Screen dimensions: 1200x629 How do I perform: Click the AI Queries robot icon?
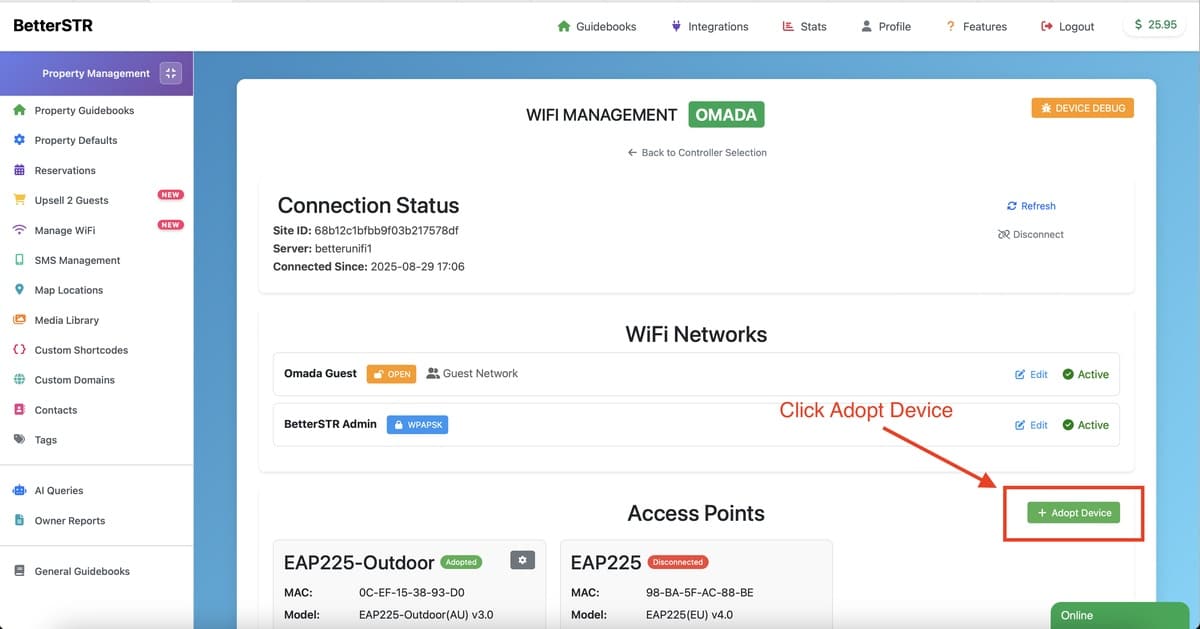pyautogui.click(x=19, y=490)
